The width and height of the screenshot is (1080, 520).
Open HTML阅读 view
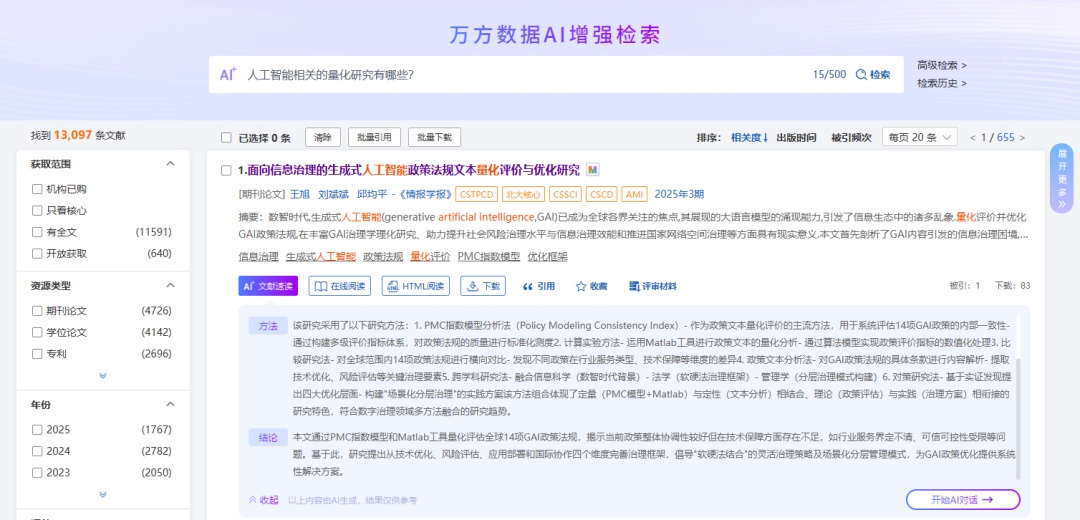(x=415, y=286)
